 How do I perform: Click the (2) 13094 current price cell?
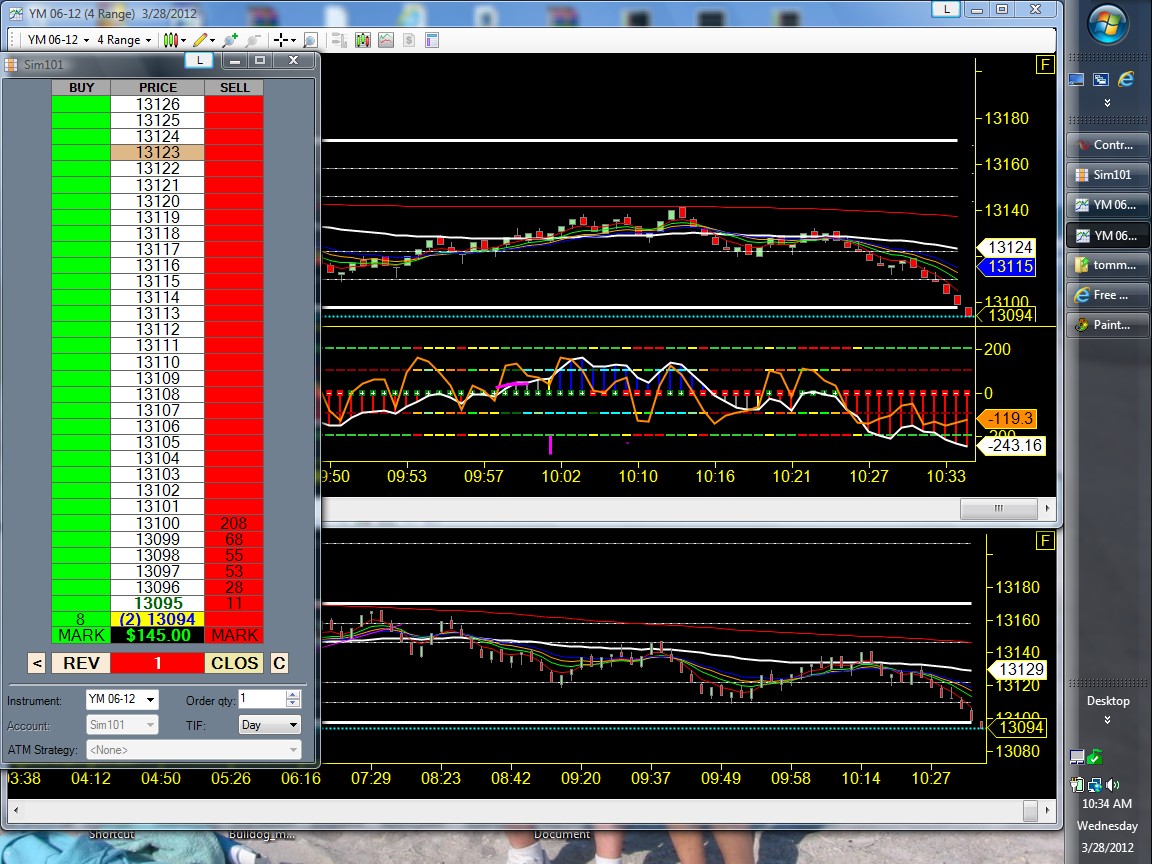coord(157,619)
